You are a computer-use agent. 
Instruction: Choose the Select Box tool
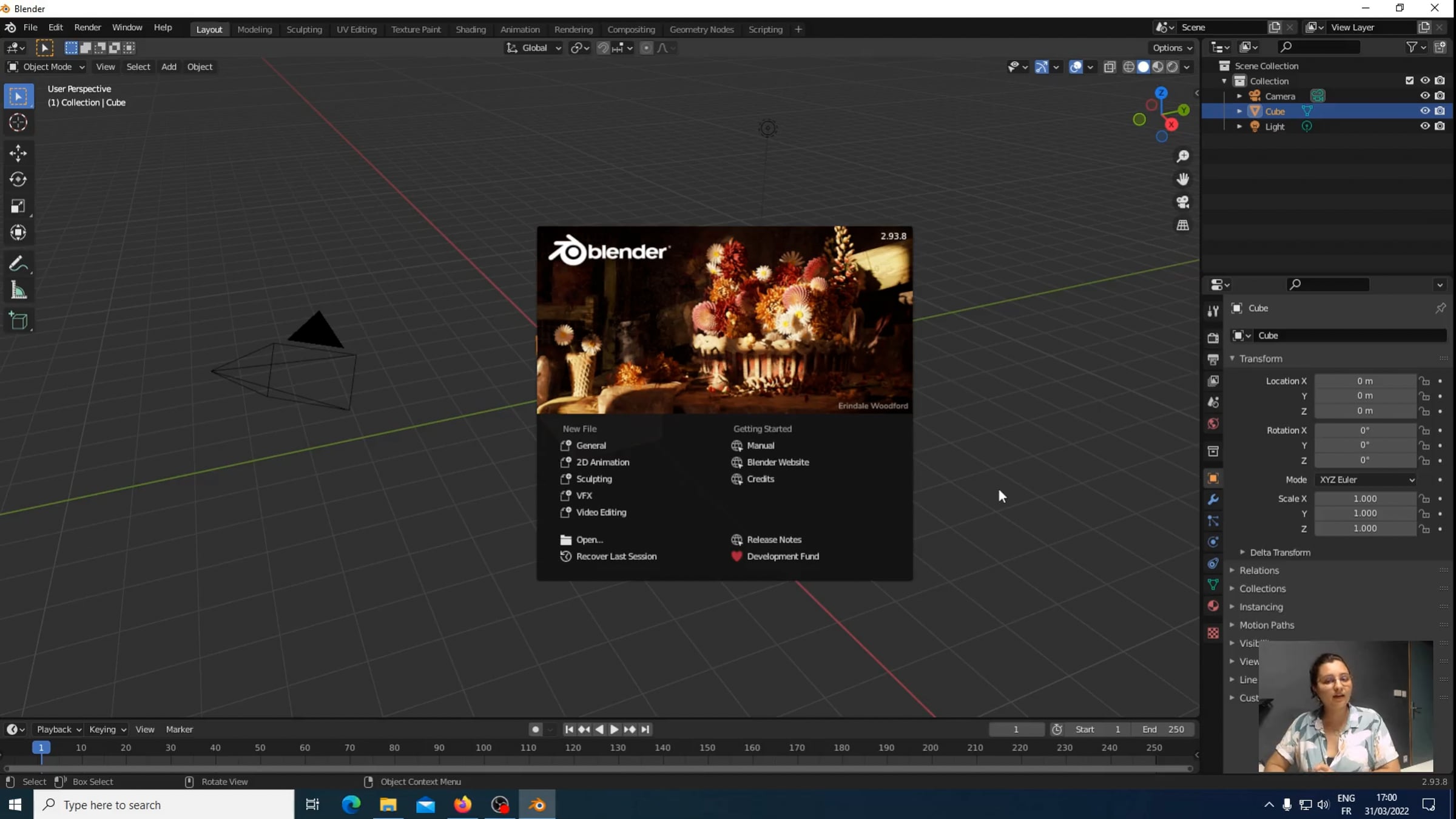pyautogui.click(x=18, y=96)
